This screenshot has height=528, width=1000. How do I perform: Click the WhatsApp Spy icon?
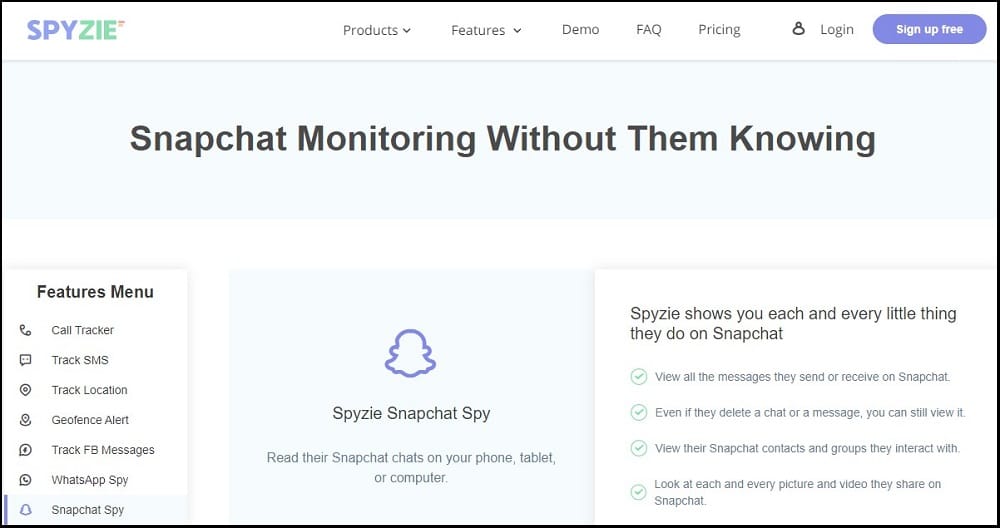(26, 480)
